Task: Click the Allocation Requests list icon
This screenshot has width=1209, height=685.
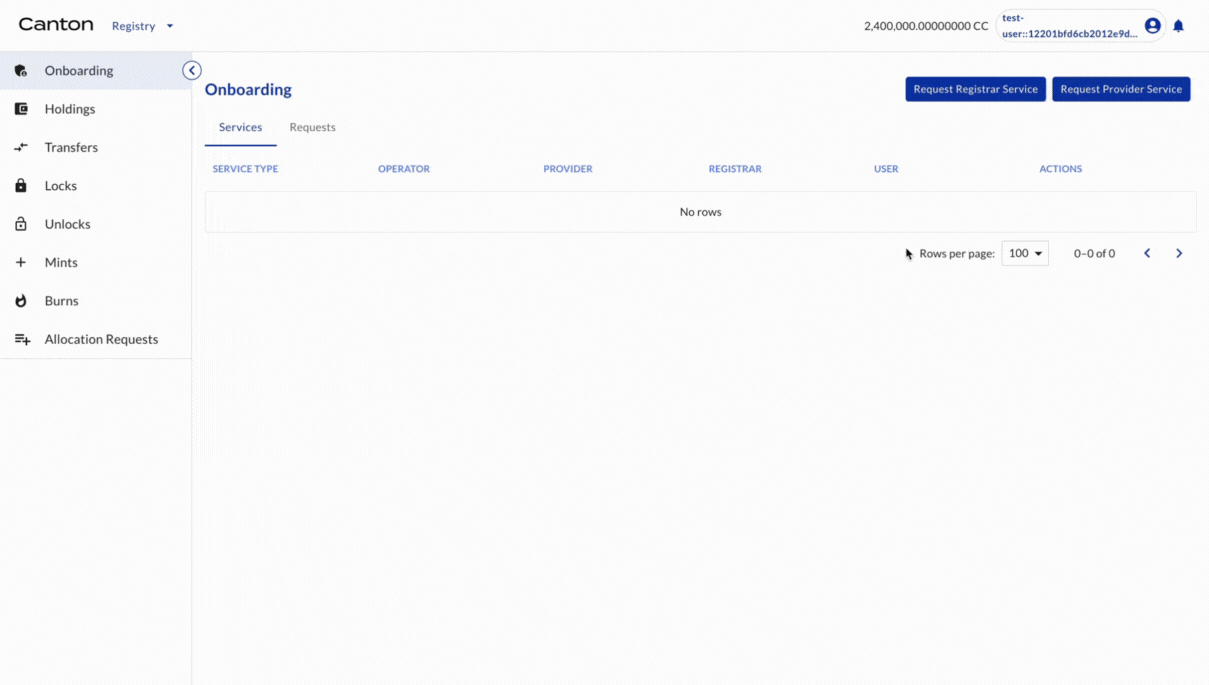Action: (21, 339)
